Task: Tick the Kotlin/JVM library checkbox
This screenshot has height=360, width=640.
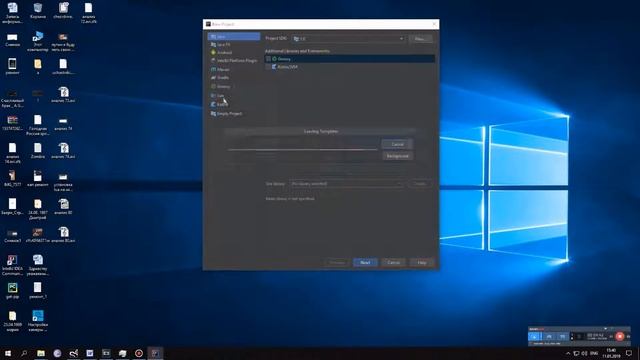Action: (x=268, y=67)
